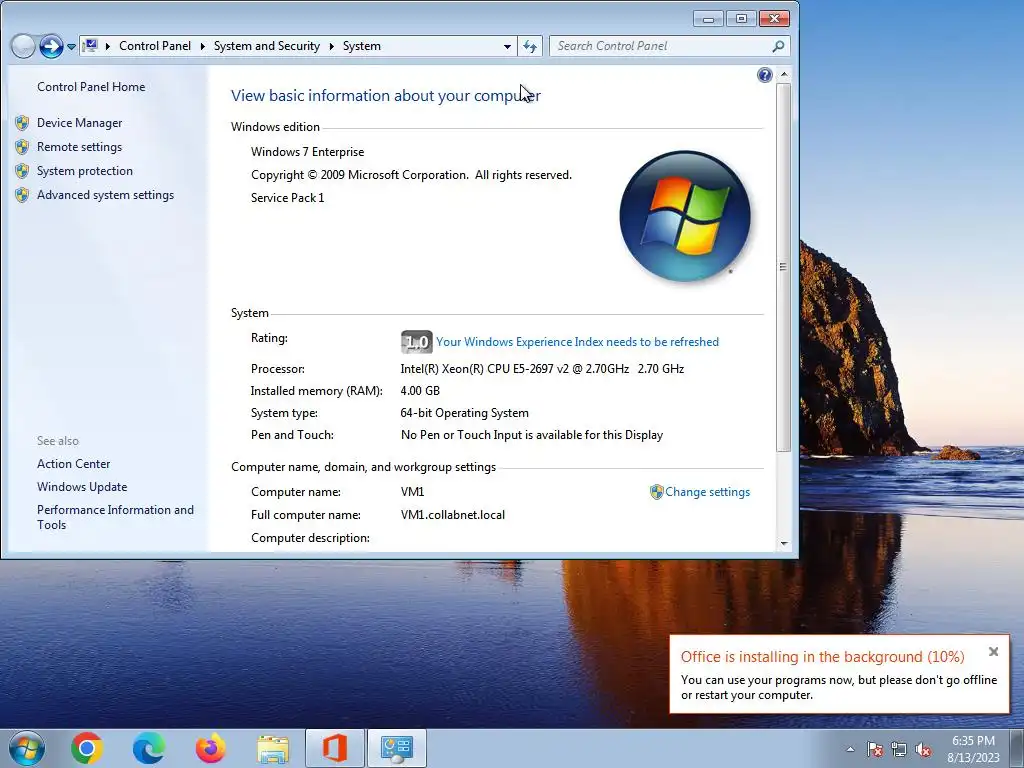Open Remote settings link
The height and width of the screenshot is (768, 1024).
[79, 147]
